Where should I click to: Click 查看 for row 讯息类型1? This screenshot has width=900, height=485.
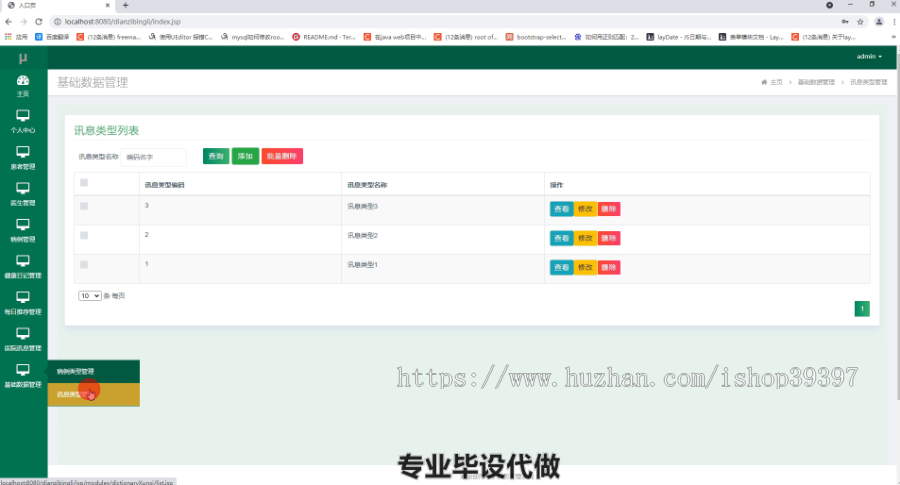point(561,267)
